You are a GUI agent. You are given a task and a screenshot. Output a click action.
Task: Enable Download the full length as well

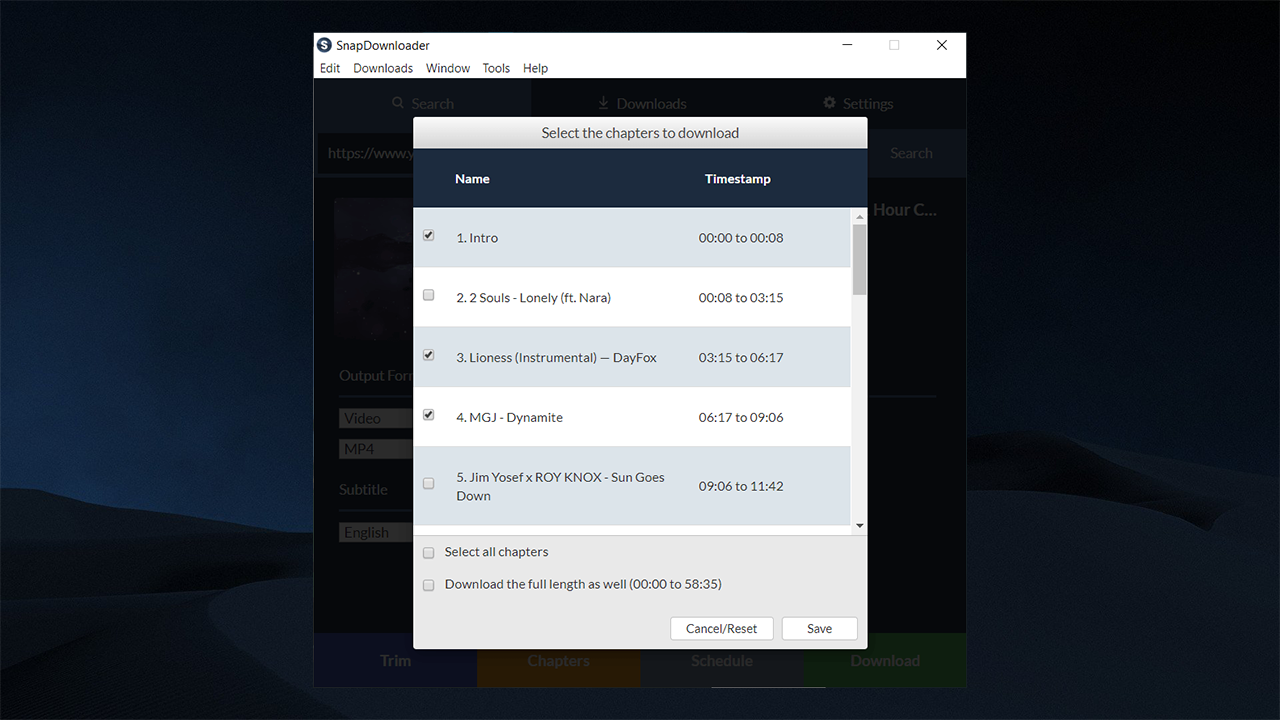click(429, 585)
